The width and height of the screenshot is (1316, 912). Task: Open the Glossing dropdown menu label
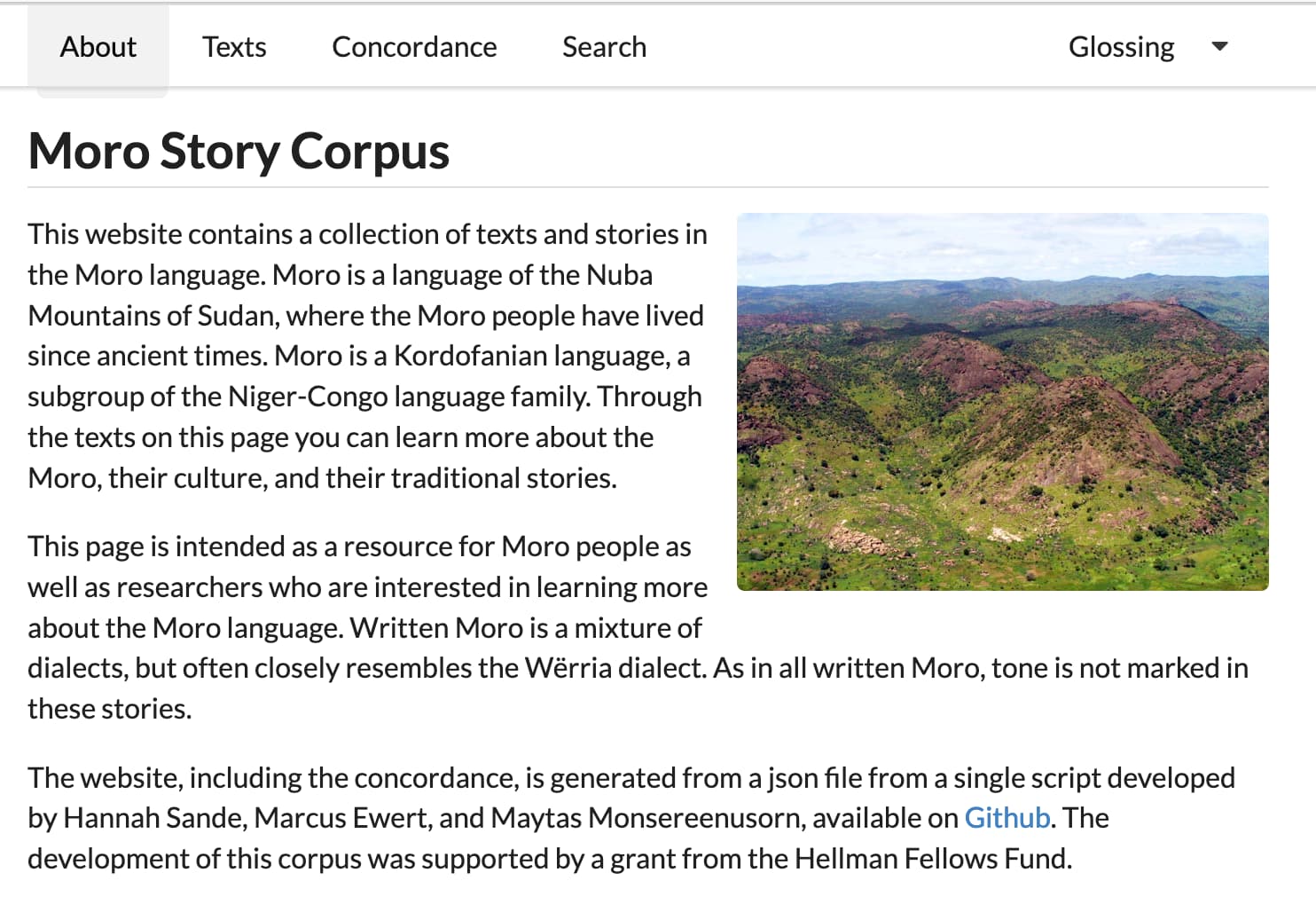coord(1121,47)
